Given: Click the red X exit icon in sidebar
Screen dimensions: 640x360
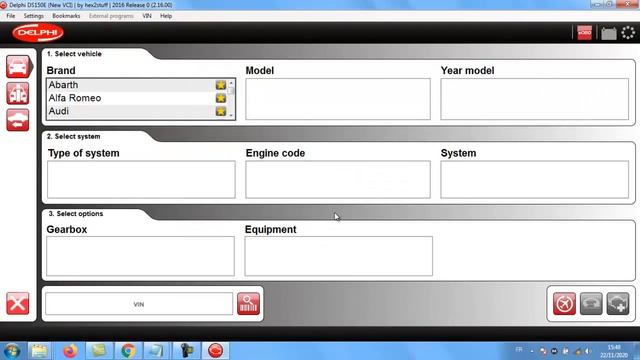Looking at the screenshot, I should (x=18, y=303).
